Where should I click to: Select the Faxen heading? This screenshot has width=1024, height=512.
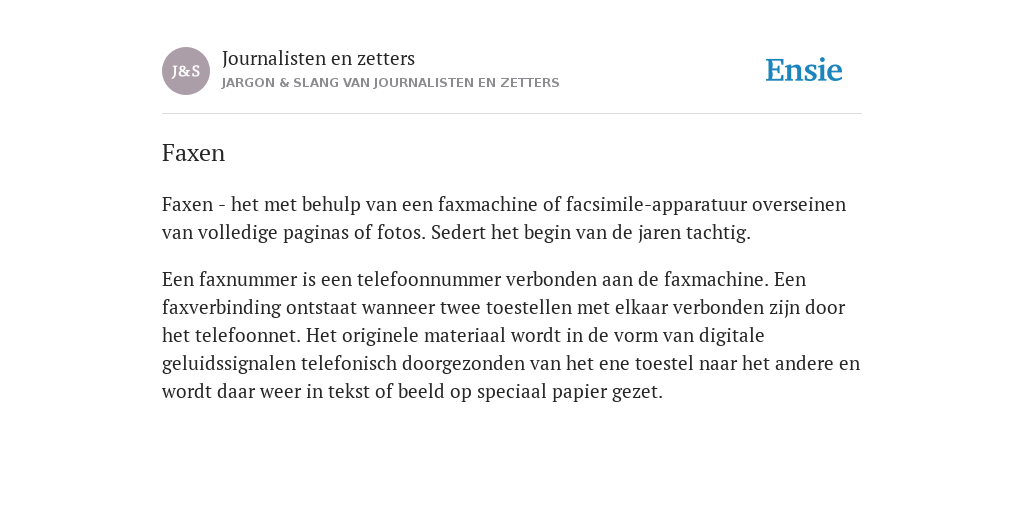[x=193, y=153]
